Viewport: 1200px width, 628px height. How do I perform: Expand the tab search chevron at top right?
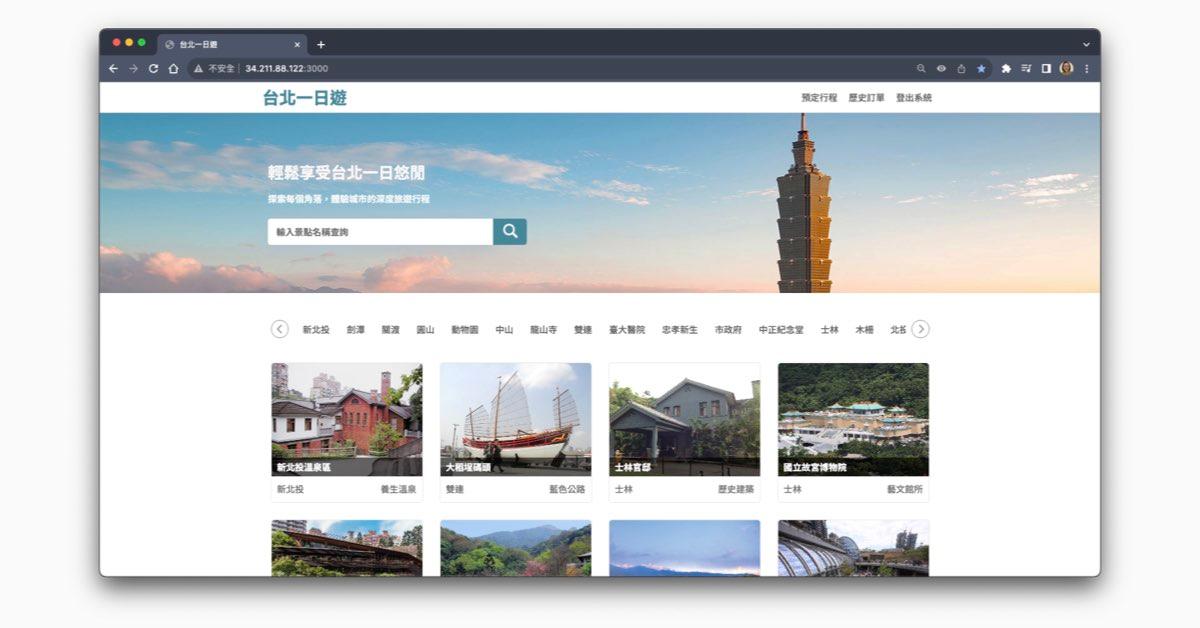pyautogui.click(x=1086, y=45)
